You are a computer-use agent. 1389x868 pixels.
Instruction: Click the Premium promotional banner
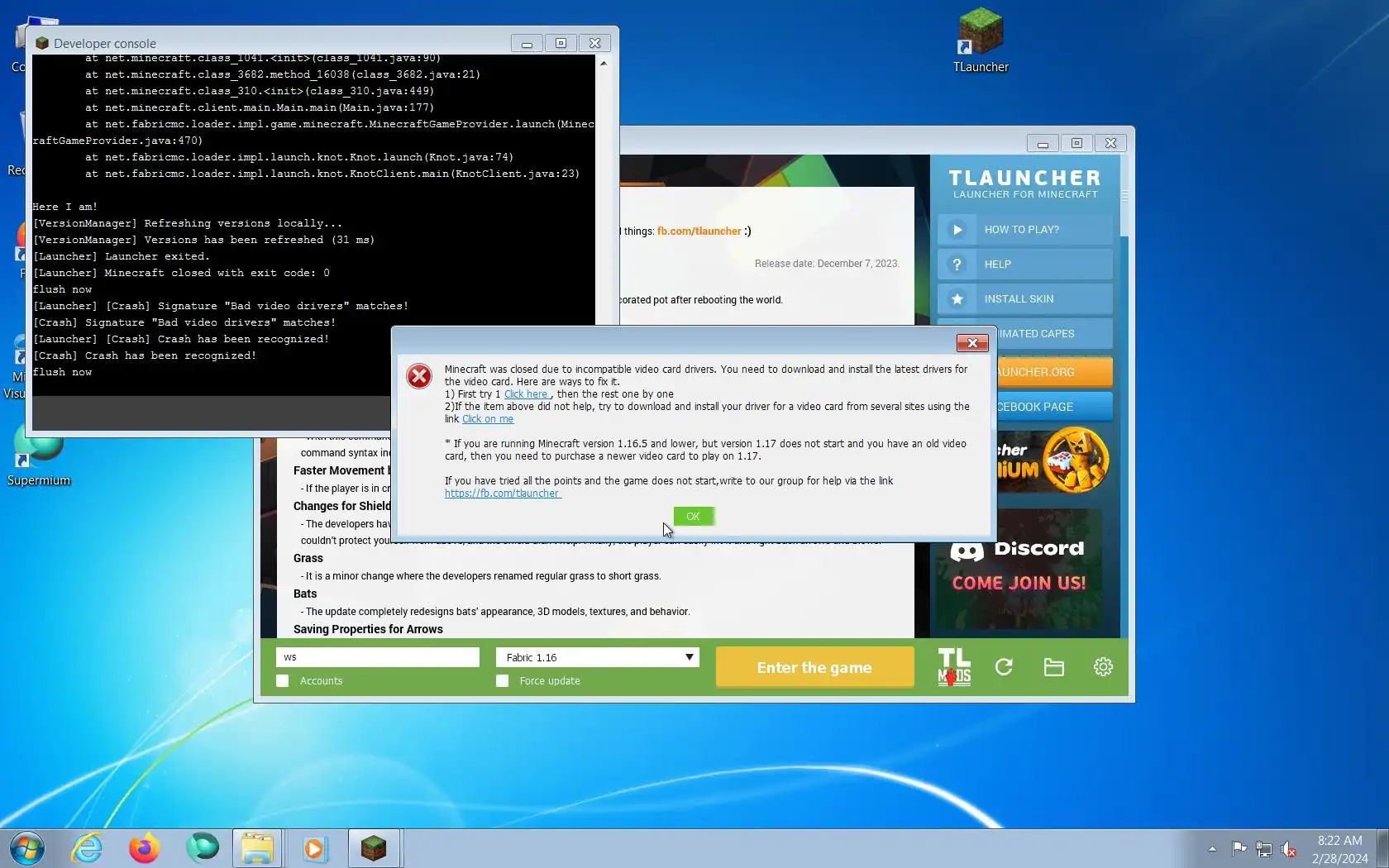pos(1053,460)
